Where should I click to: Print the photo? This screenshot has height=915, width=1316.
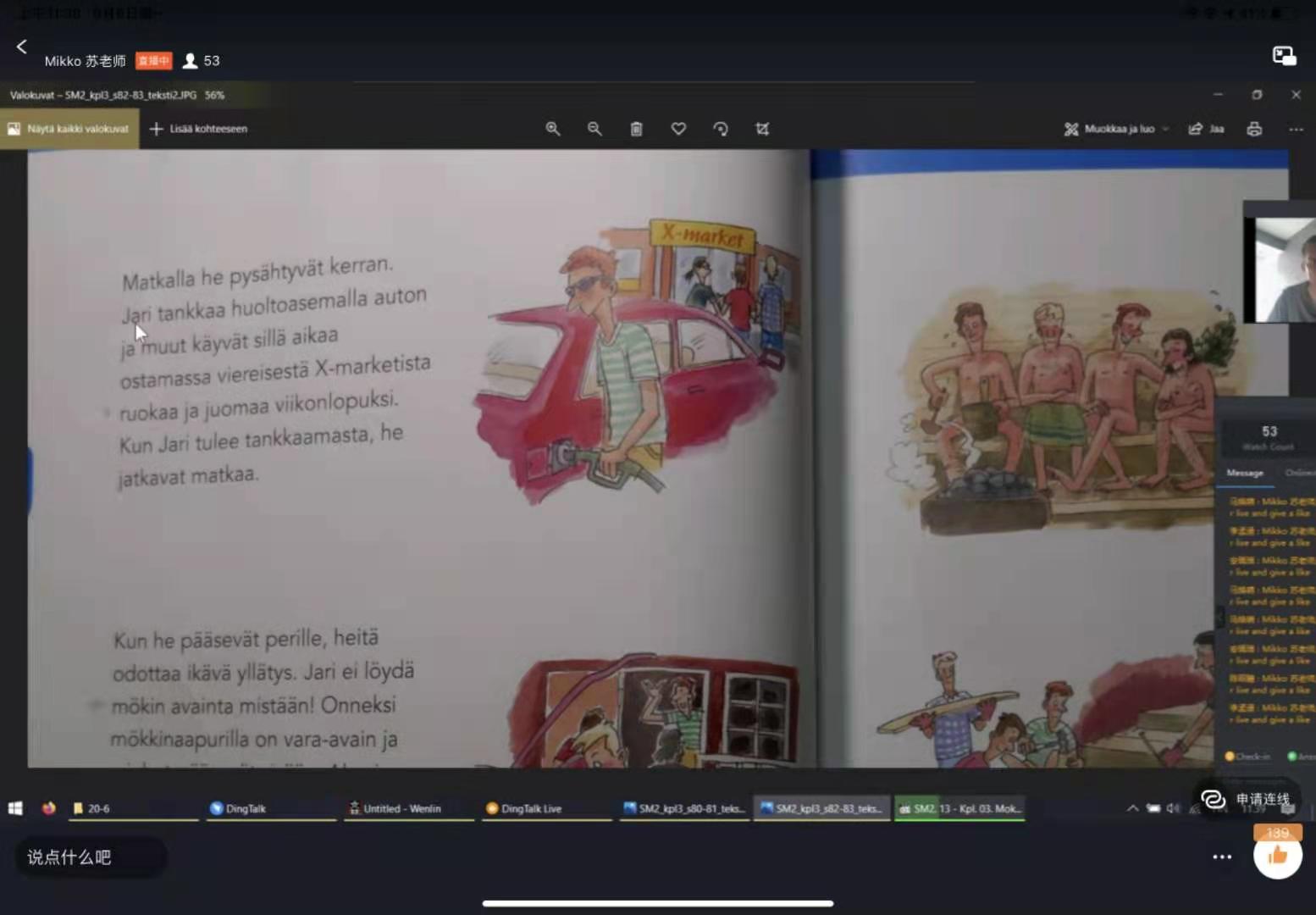[x=1254, y=129]
